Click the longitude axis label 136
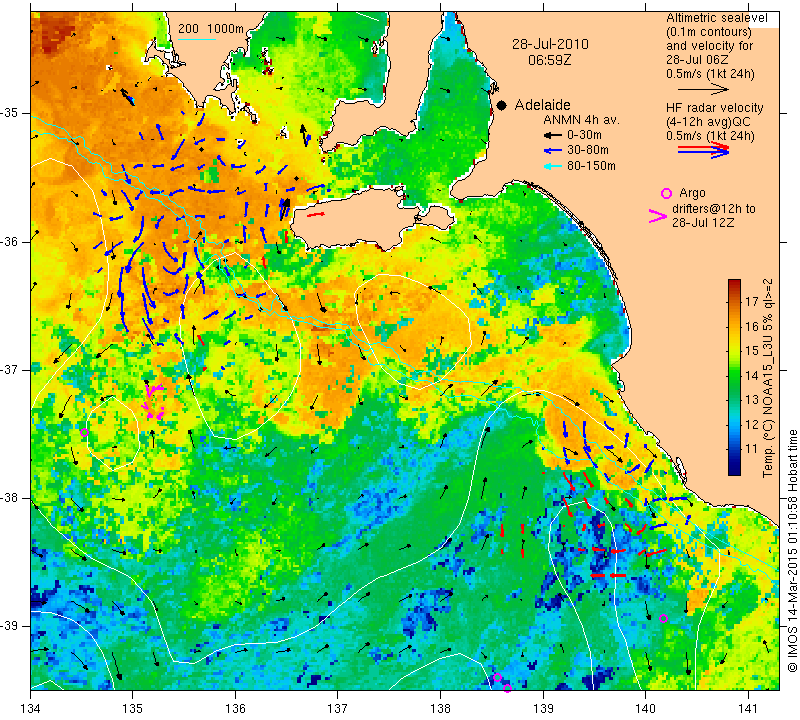Screen dimensions: 800x720 click(235, 709)
